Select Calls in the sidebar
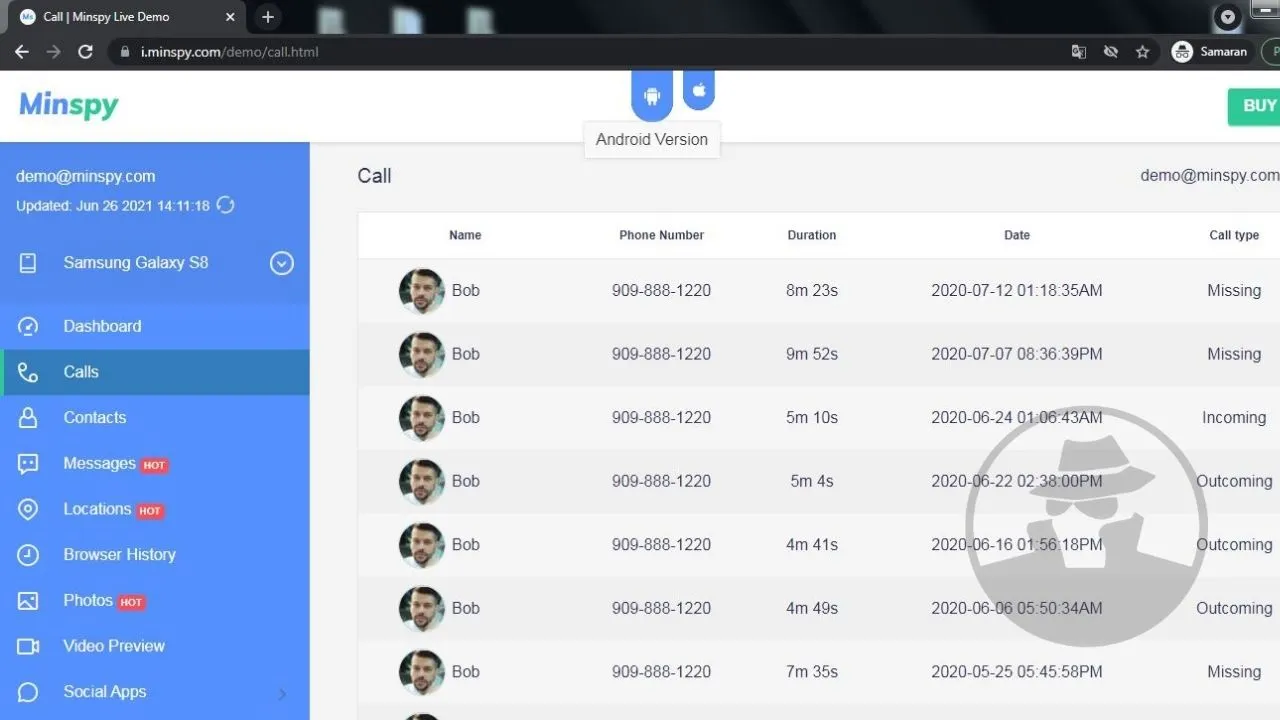1280x720 pixels. pos(155,372)
